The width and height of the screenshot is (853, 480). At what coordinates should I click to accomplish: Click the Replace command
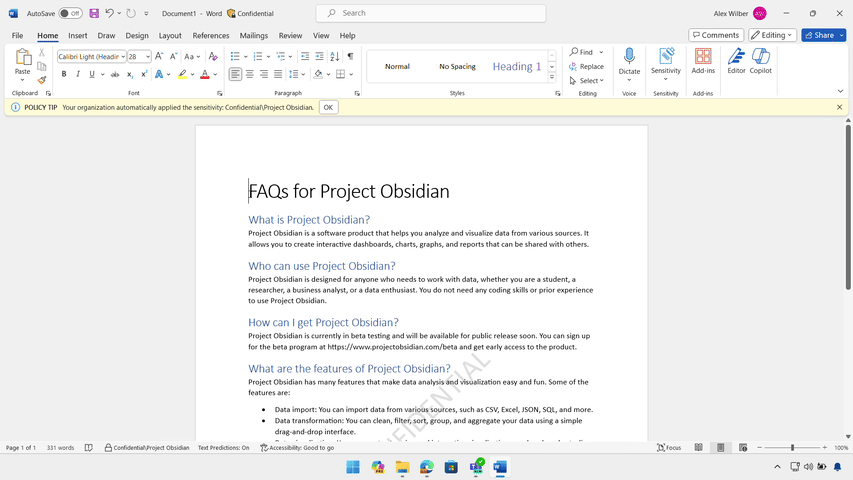tap(586, 66)
